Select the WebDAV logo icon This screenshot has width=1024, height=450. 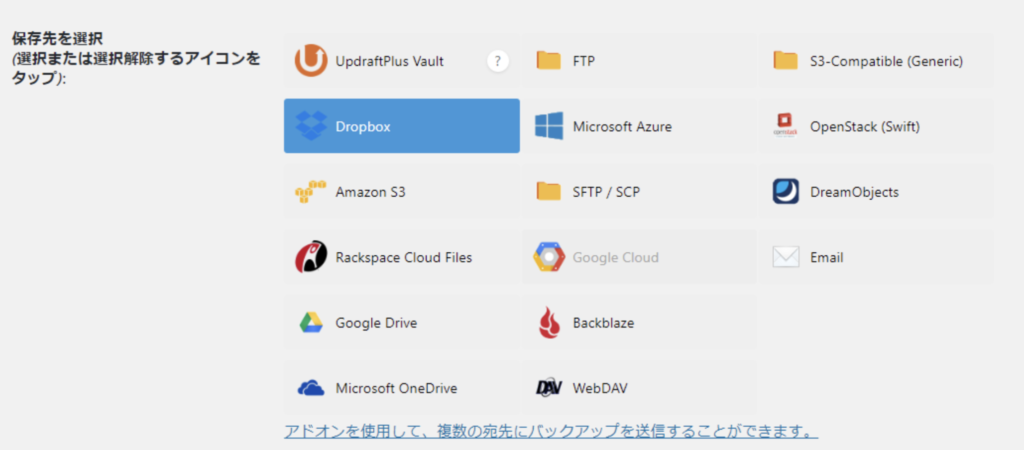point(549,388)
